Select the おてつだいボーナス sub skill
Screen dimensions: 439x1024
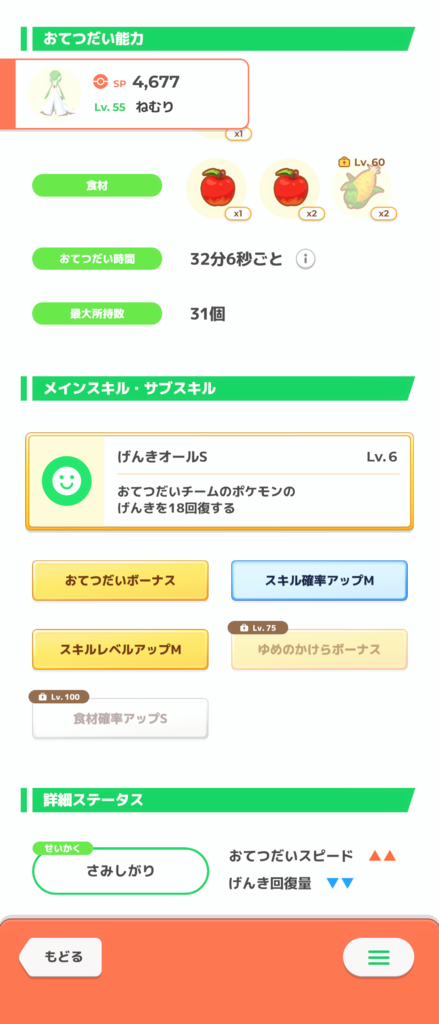120,580
